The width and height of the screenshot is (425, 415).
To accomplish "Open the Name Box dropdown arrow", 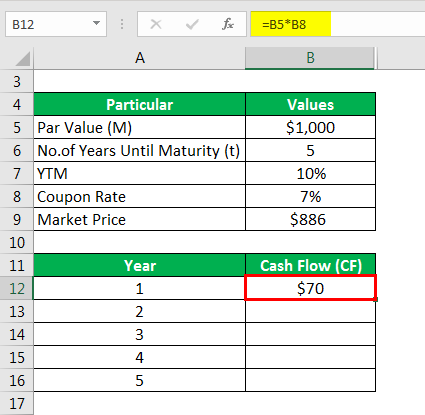I will (x=96, y=23).
